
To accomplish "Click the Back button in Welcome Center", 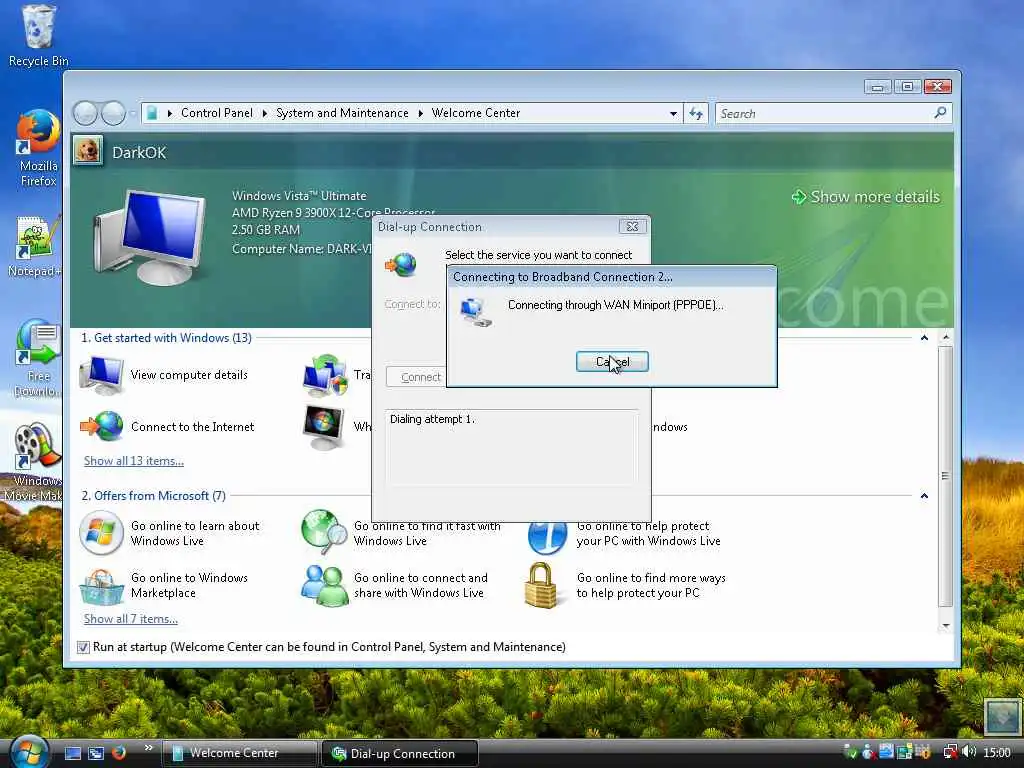I will (x=85, y=113).
